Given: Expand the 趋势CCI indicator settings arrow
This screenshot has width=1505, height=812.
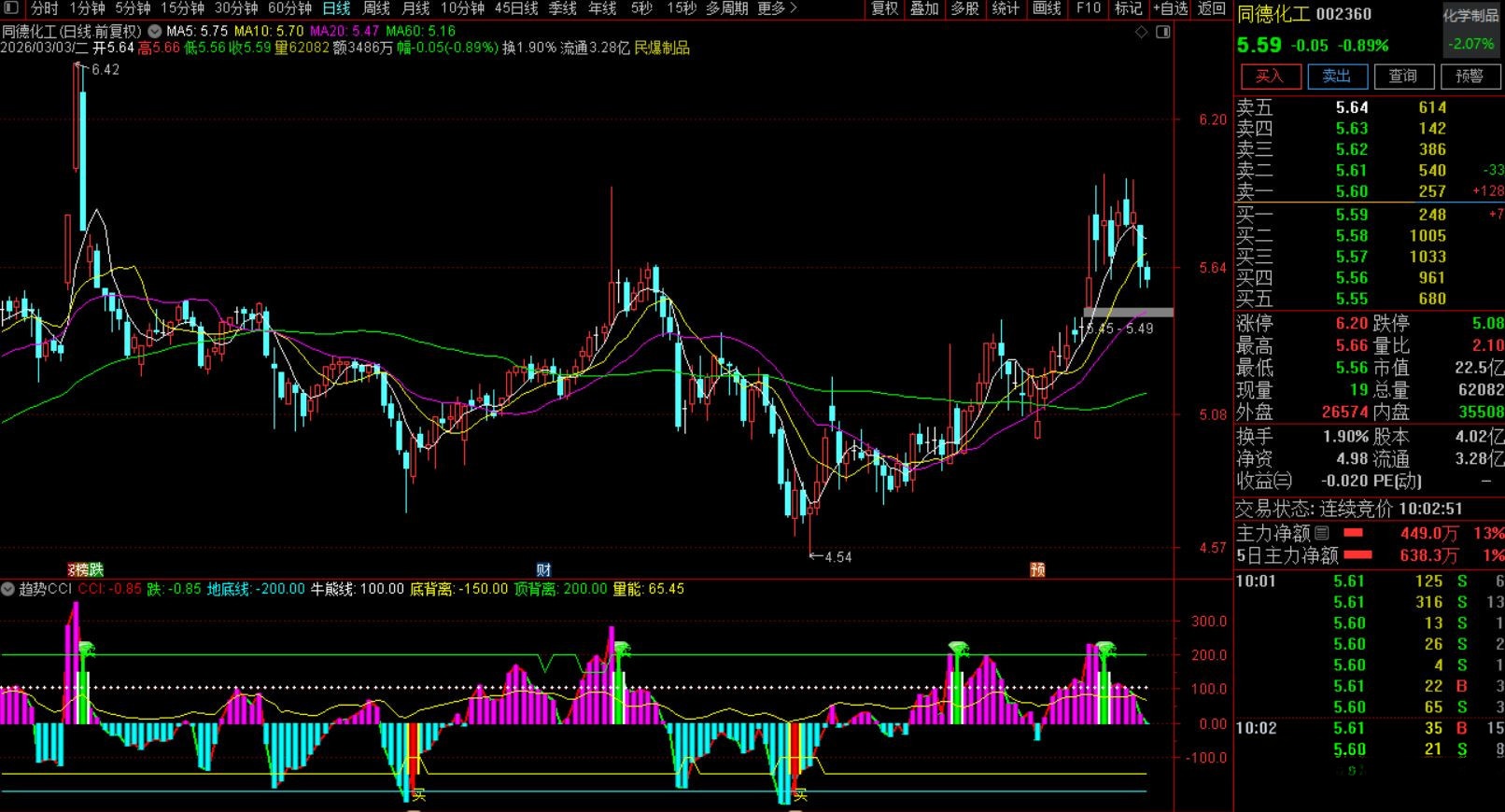Looking at the screenshot, I should point(8,589).
